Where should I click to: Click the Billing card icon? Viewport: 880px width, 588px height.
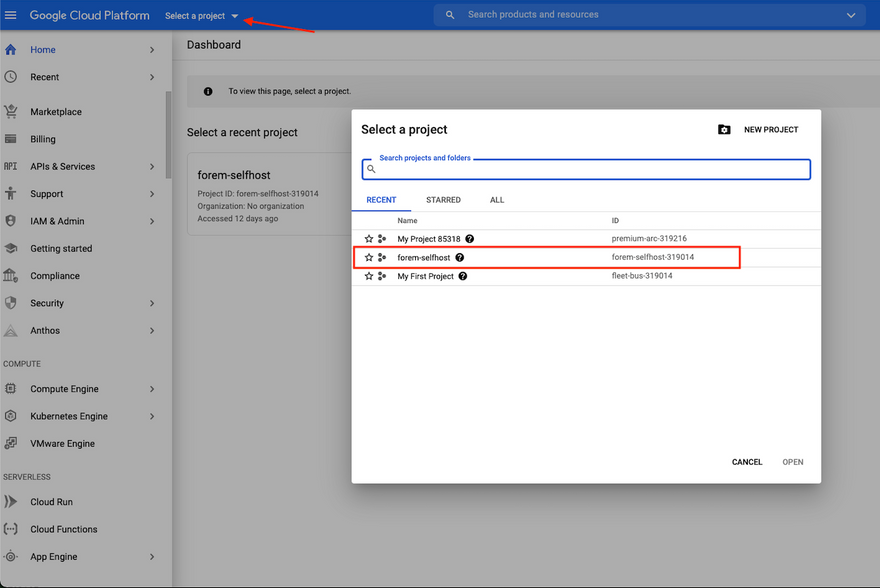point(11,139)
